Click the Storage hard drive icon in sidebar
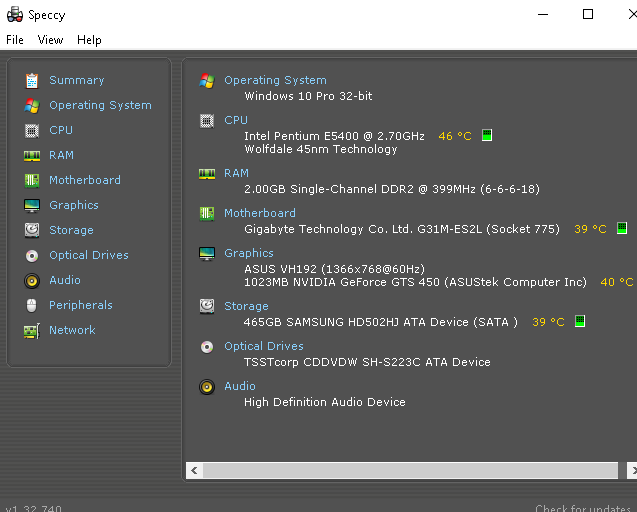The width and height of the screenshot is (637, 512). tap(32, 230)
